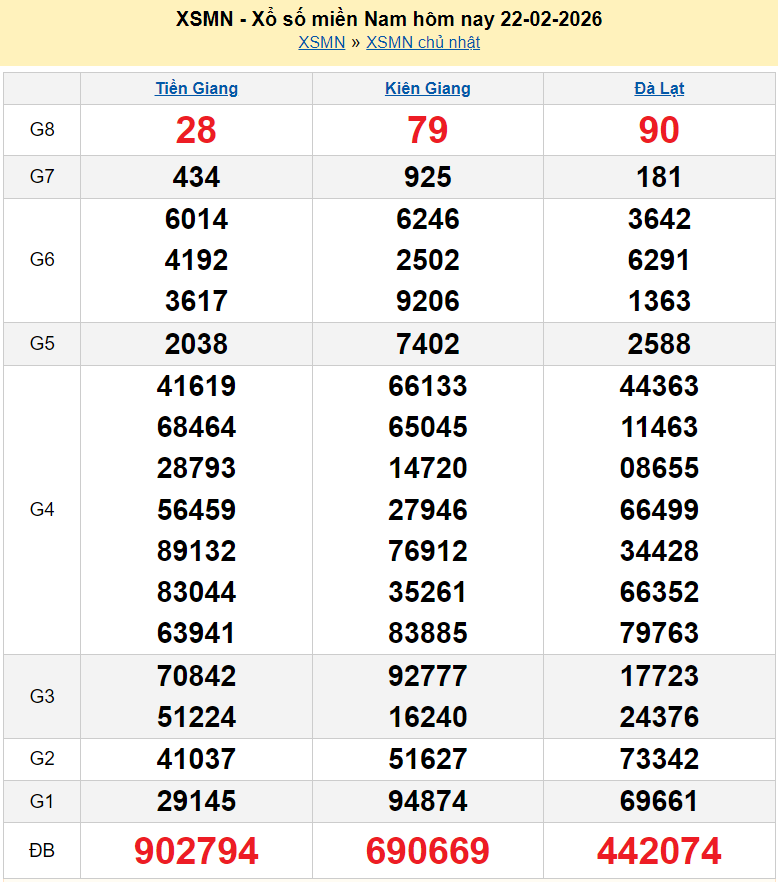Click the G2 result 51627
Image resolution: width=778 pixels, height=882 pixels.
427,759
